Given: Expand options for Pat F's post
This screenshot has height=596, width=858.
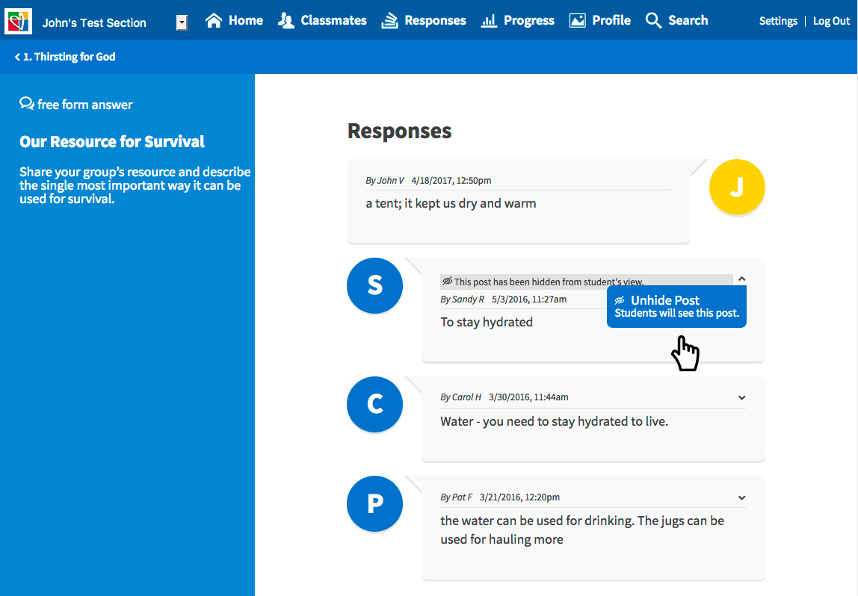Looking at the screenshot, I should (741, 498).
